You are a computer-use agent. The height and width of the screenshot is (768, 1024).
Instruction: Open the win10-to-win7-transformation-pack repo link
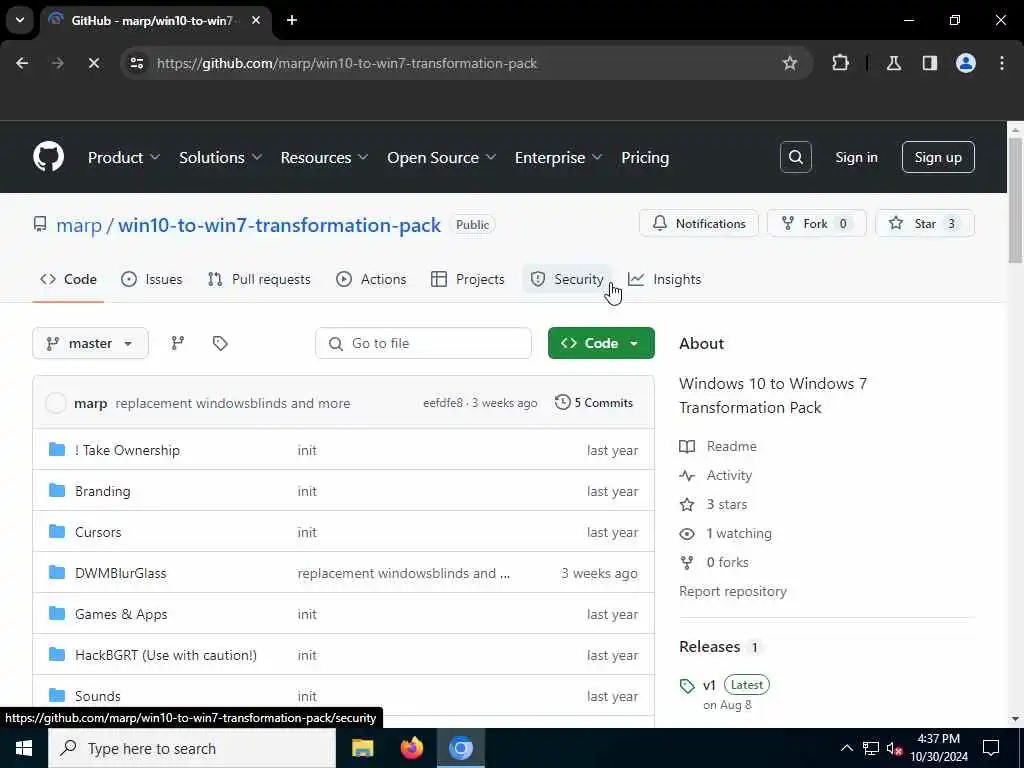tap(280, 225)
